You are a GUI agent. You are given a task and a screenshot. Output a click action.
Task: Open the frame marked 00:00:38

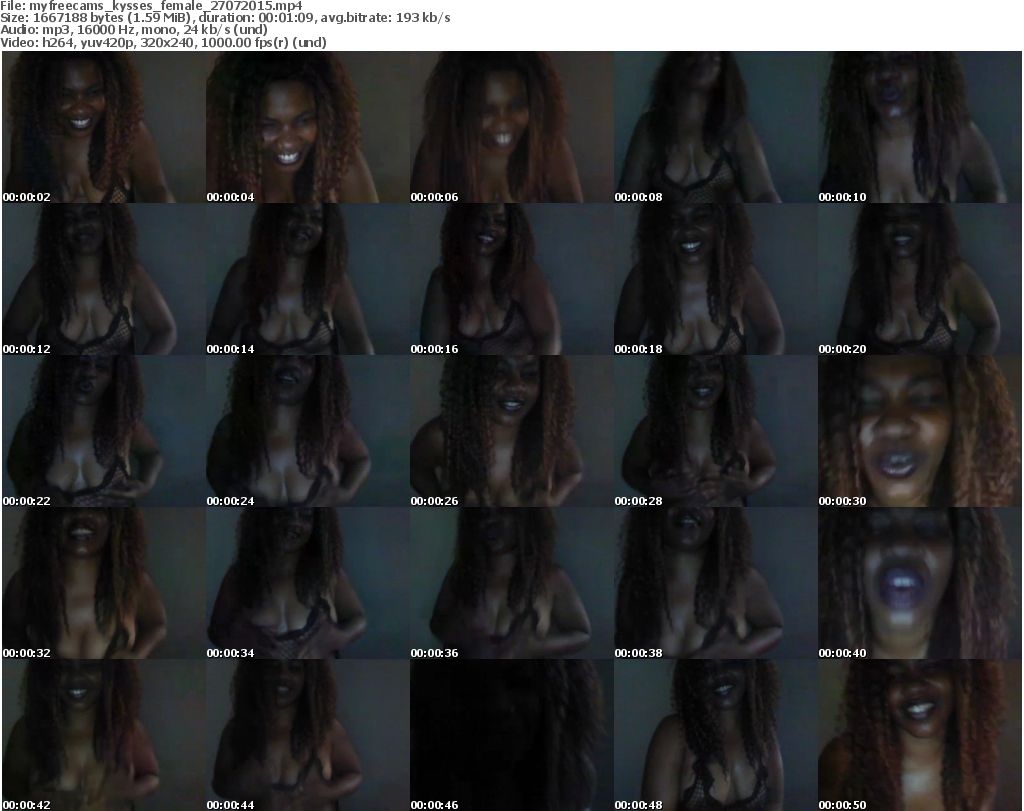(716, 583)
